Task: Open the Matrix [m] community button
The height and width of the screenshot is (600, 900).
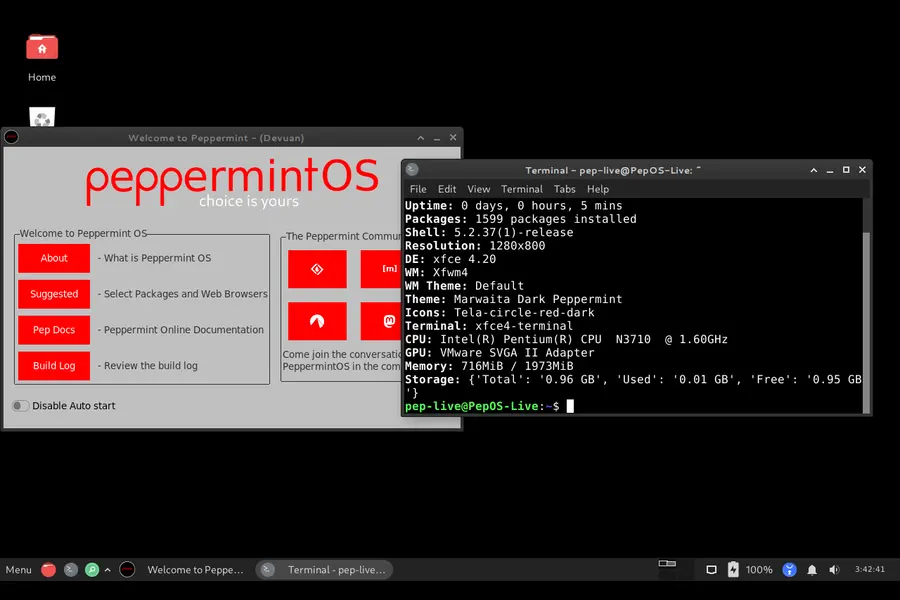Action: (382, 269)
